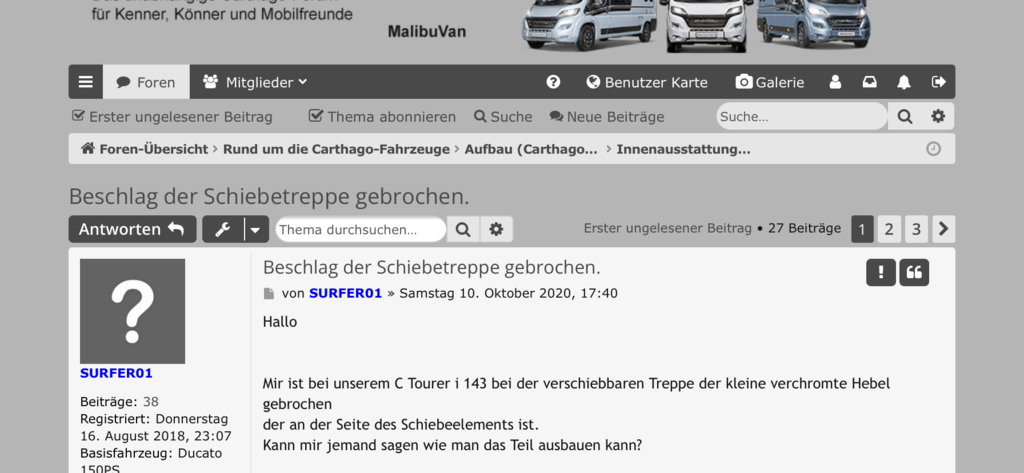Open the FAQ question mark icon

(553, 82)
